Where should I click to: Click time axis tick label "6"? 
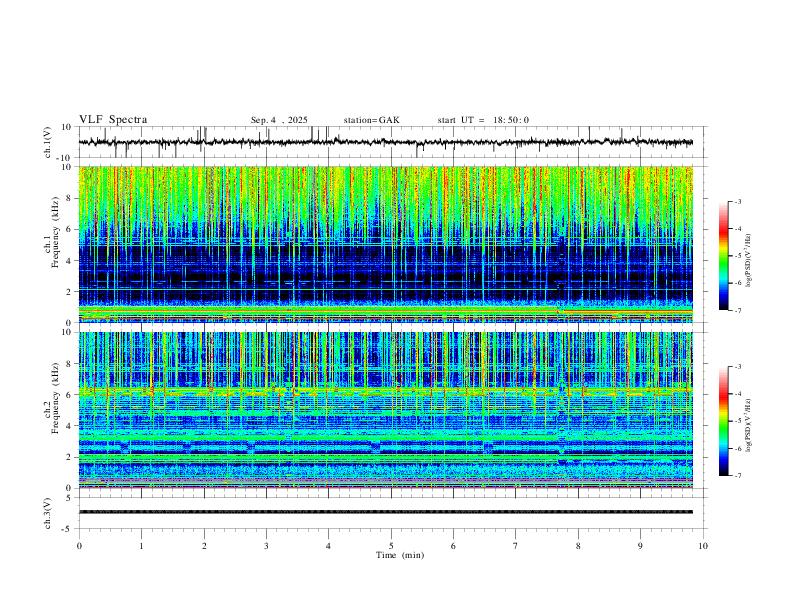(453, 546)
